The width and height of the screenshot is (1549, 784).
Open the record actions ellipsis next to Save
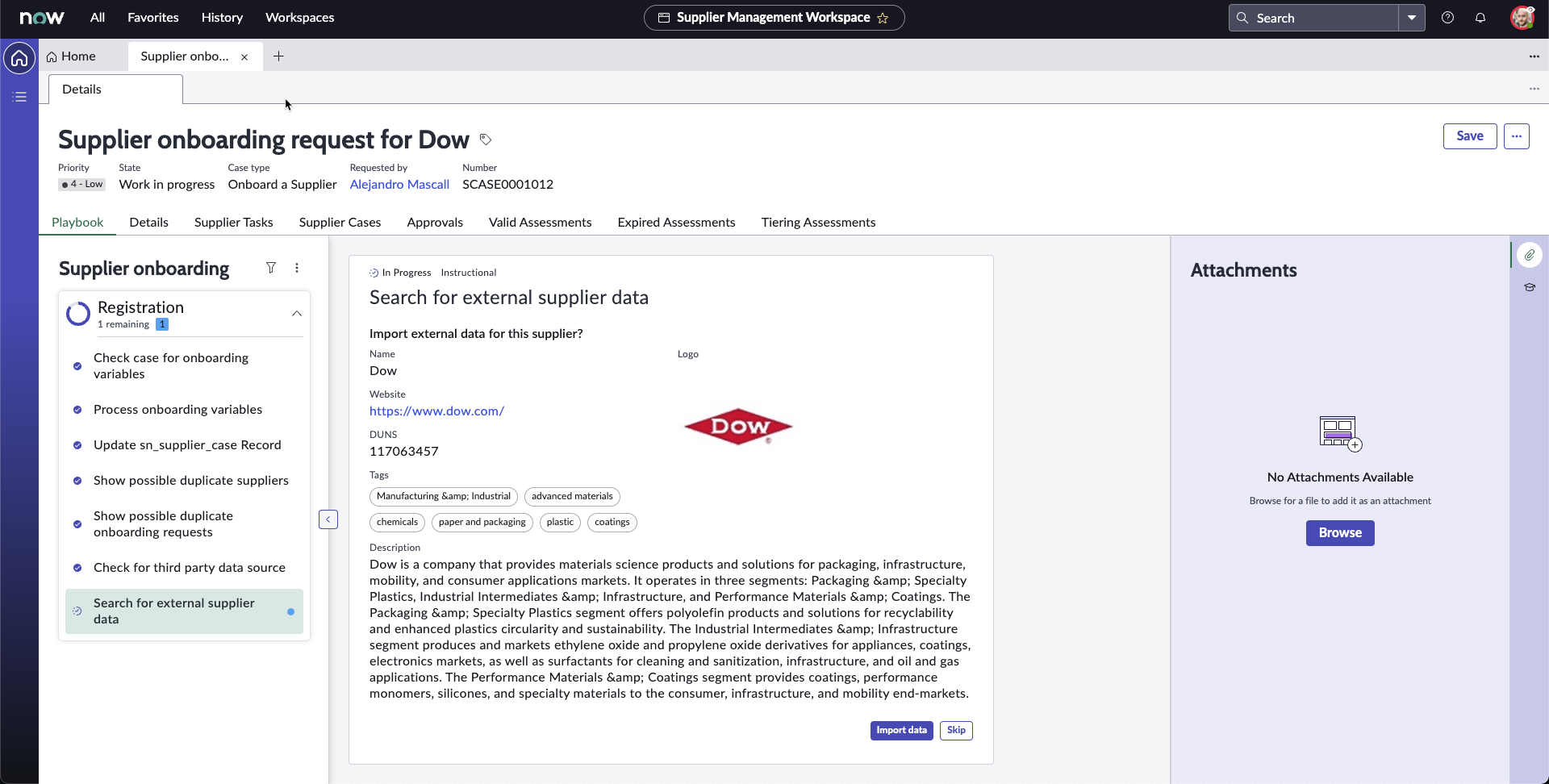click(1516, 136)
